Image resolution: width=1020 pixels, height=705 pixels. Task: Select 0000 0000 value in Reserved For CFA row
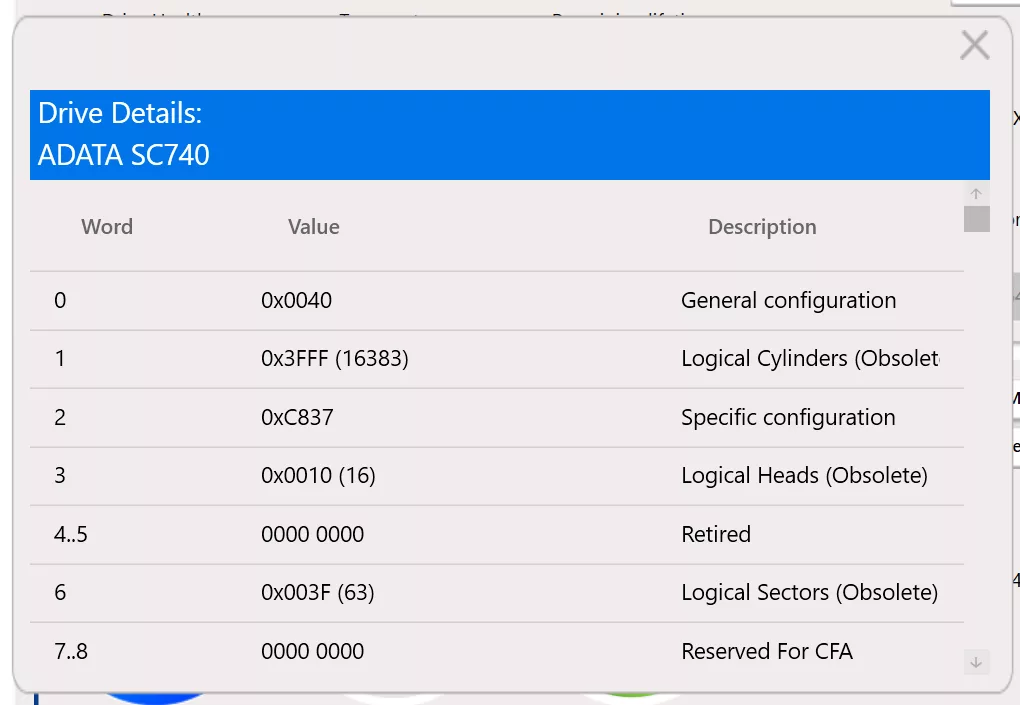tap(312, 652)
